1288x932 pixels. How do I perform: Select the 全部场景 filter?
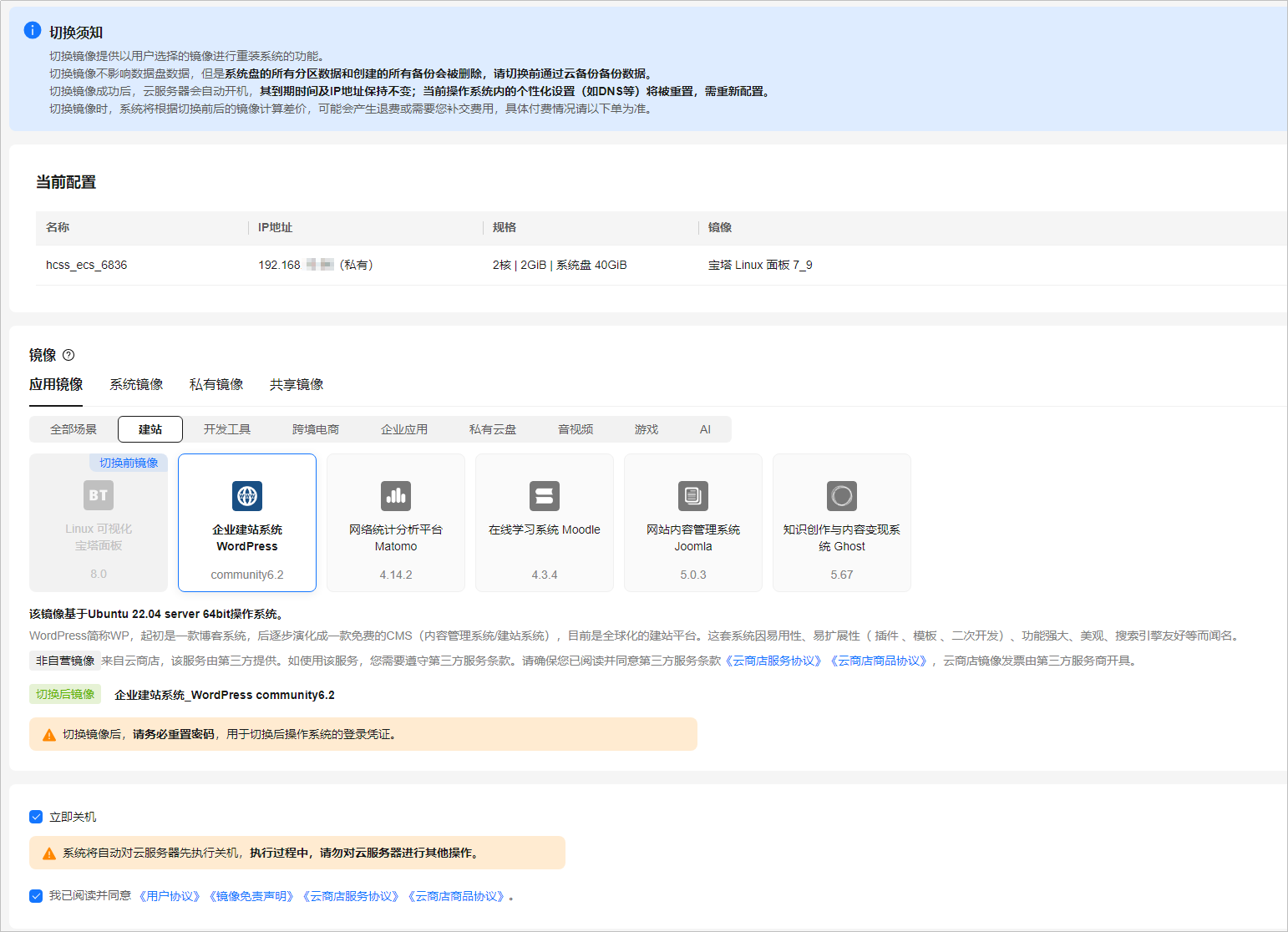click(74, 429)
